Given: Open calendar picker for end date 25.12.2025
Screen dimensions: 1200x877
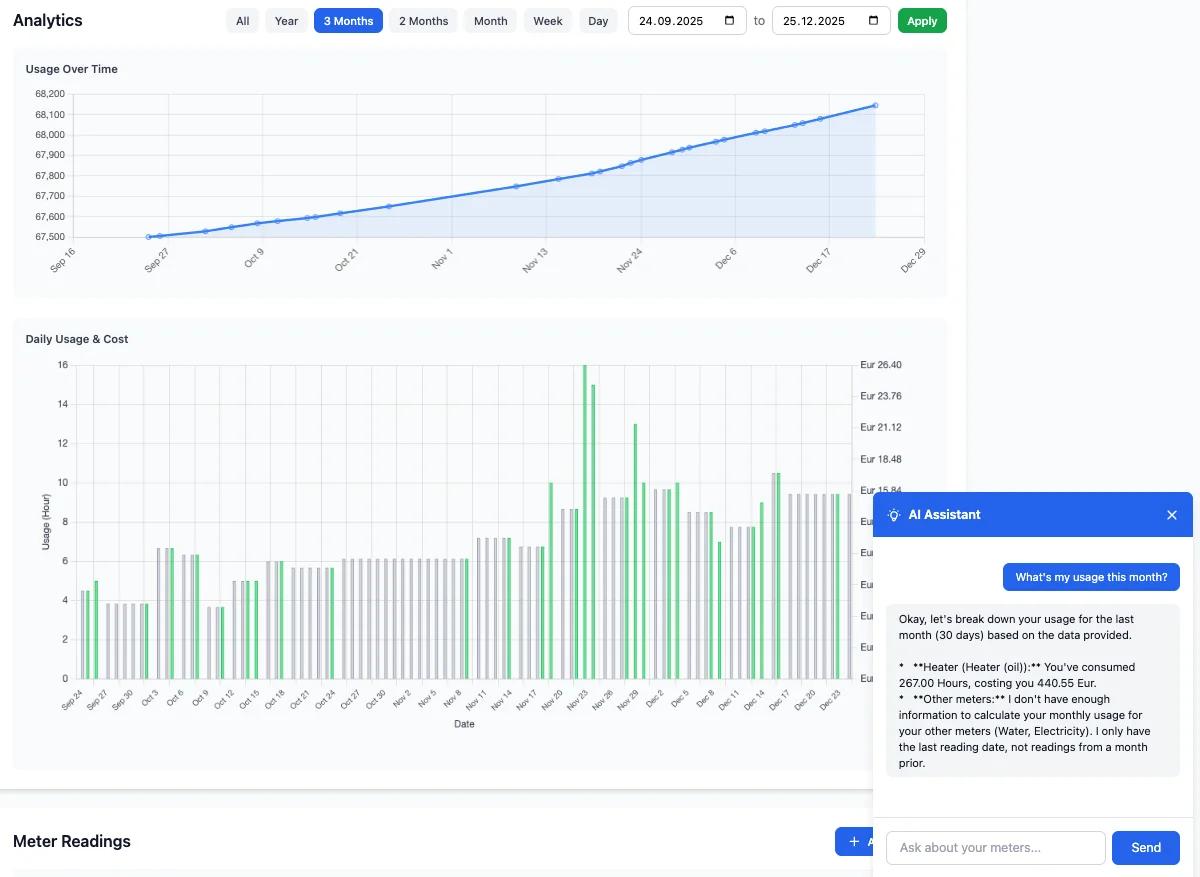Looking at the screenshot, I should (x=873, y=21).
